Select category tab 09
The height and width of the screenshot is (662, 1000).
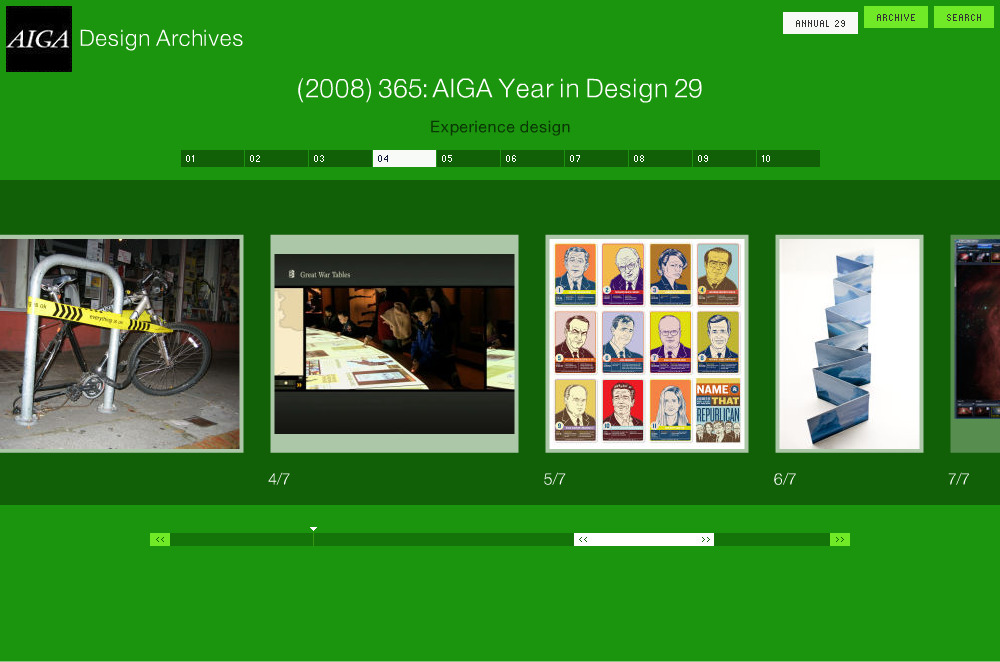(x=724, y=158)
